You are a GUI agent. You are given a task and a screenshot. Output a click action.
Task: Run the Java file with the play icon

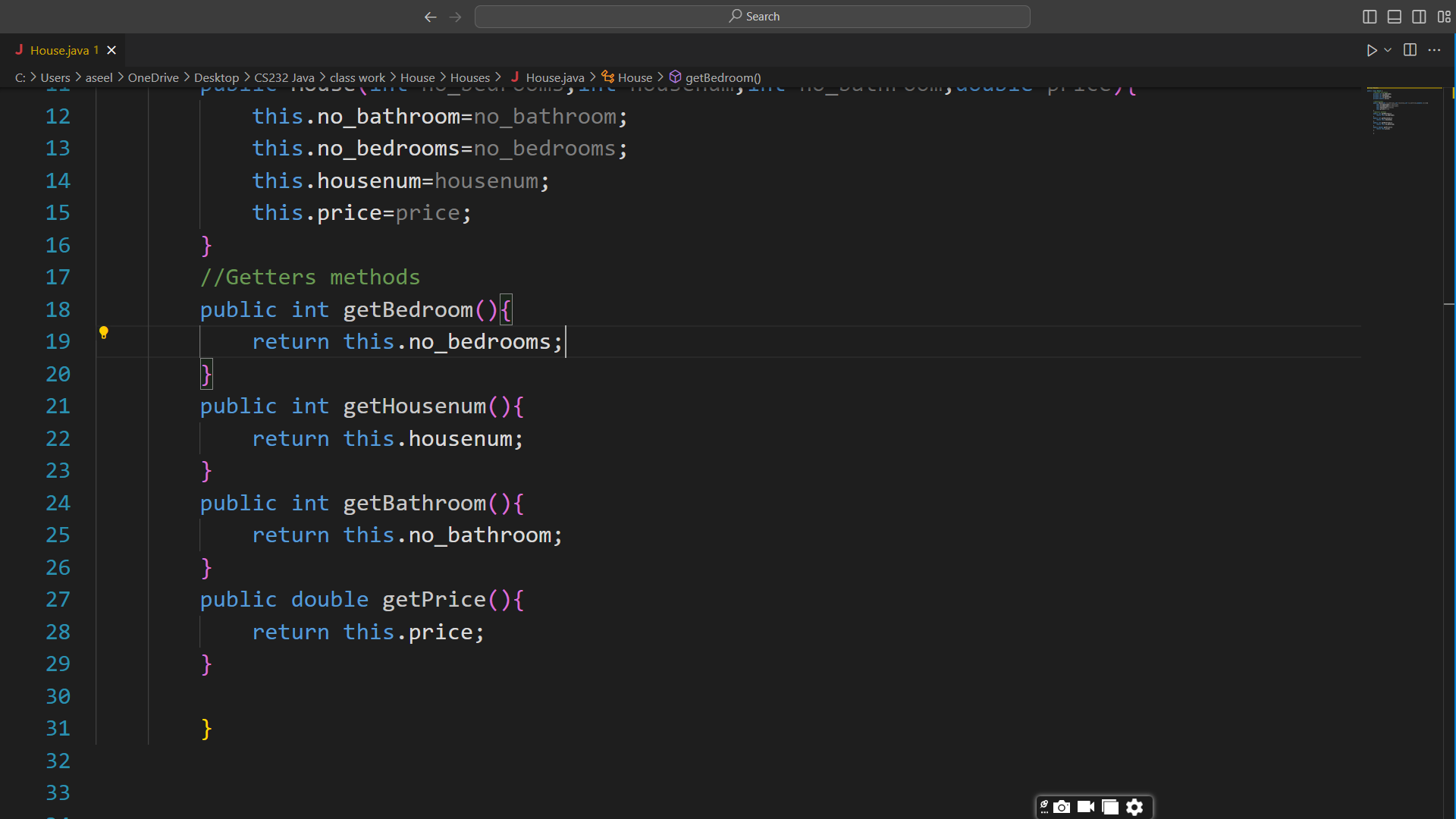(x=1371, y=50)
